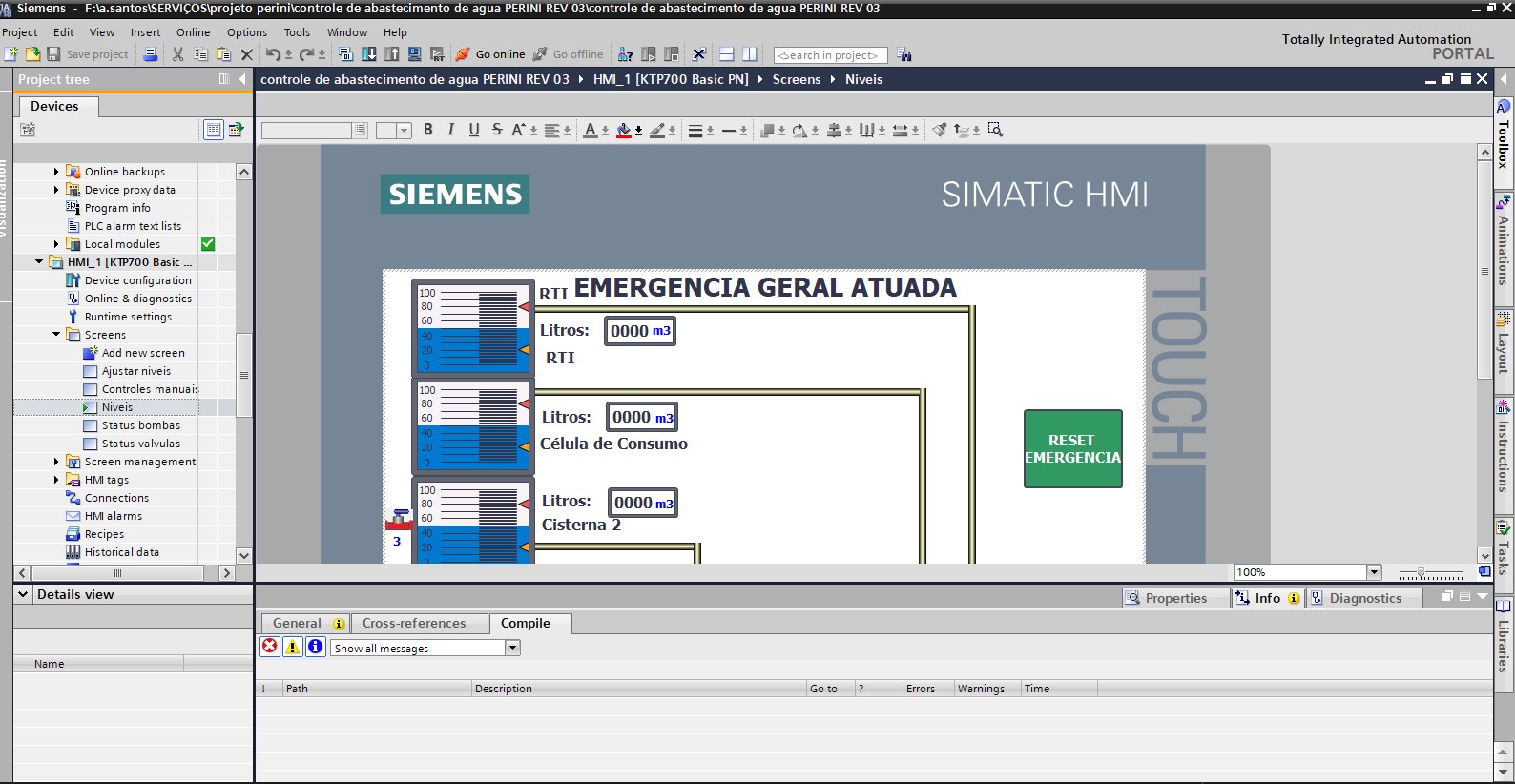Click the Search in project field
The width and height of the screenshot is (1515, 784).
(x=829, y=55)
